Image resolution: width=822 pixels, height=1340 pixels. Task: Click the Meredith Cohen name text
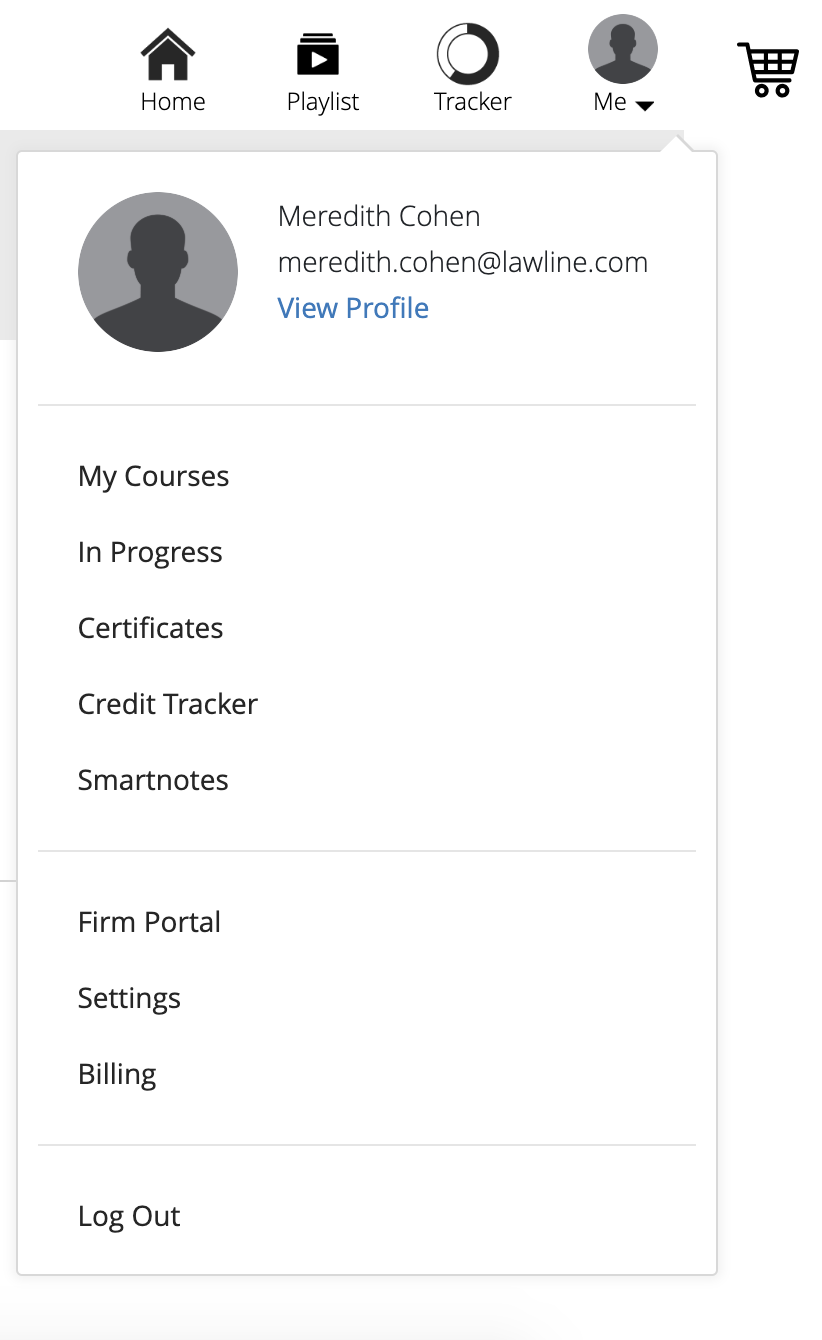379,216
